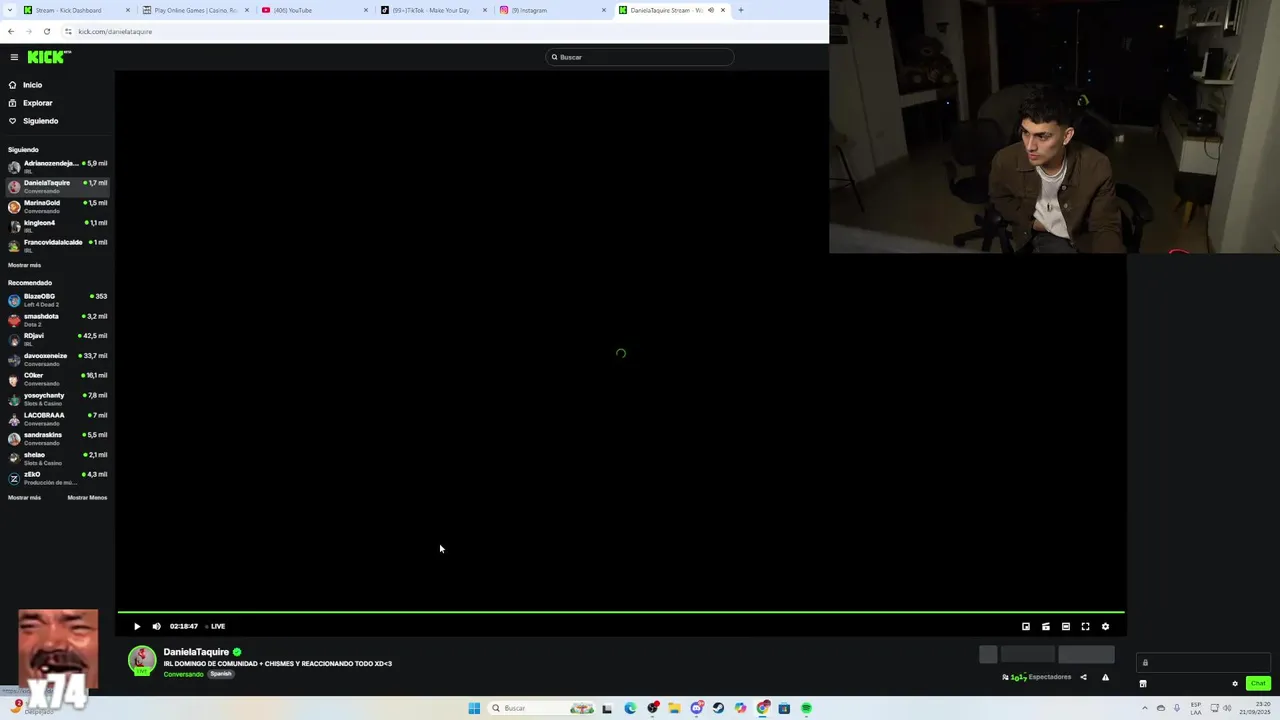The height and width of the screenshot is (720, 1280).
Task: Open Spotify from the taskbar
Action: [806, 708]
